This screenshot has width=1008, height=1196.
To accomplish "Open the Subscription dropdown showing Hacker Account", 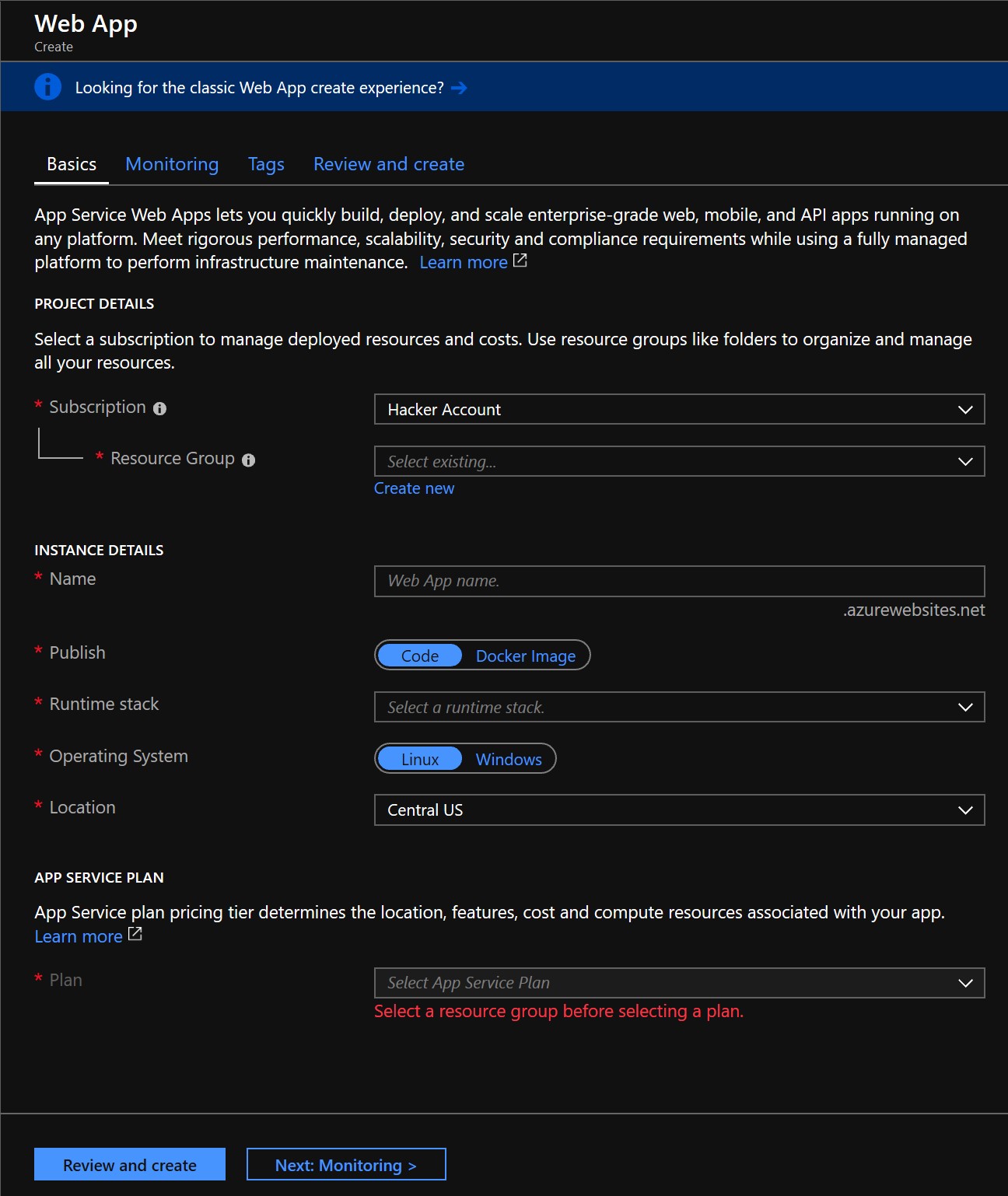I will pyautogui.click(x=679, y=409).
